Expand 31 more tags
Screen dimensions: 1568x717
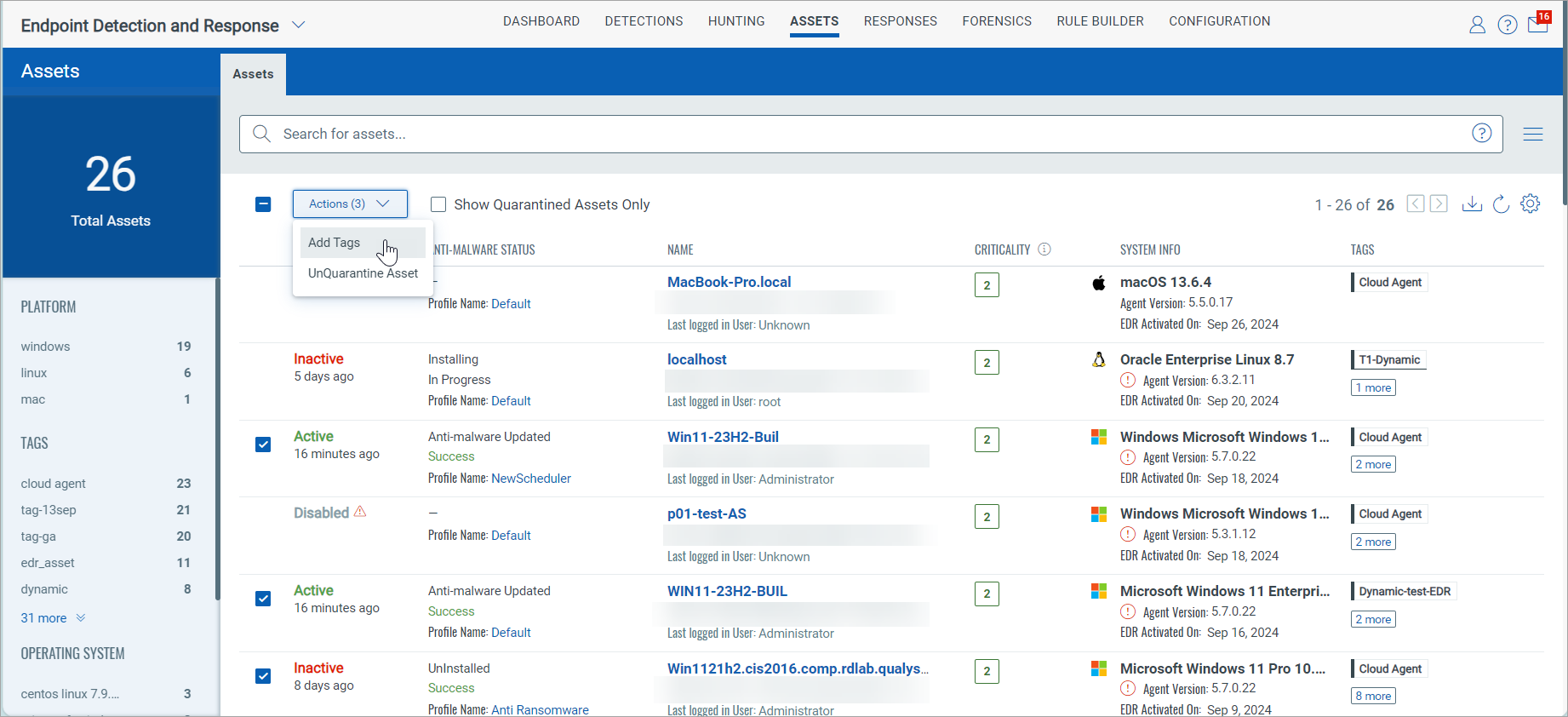point(53,618)
